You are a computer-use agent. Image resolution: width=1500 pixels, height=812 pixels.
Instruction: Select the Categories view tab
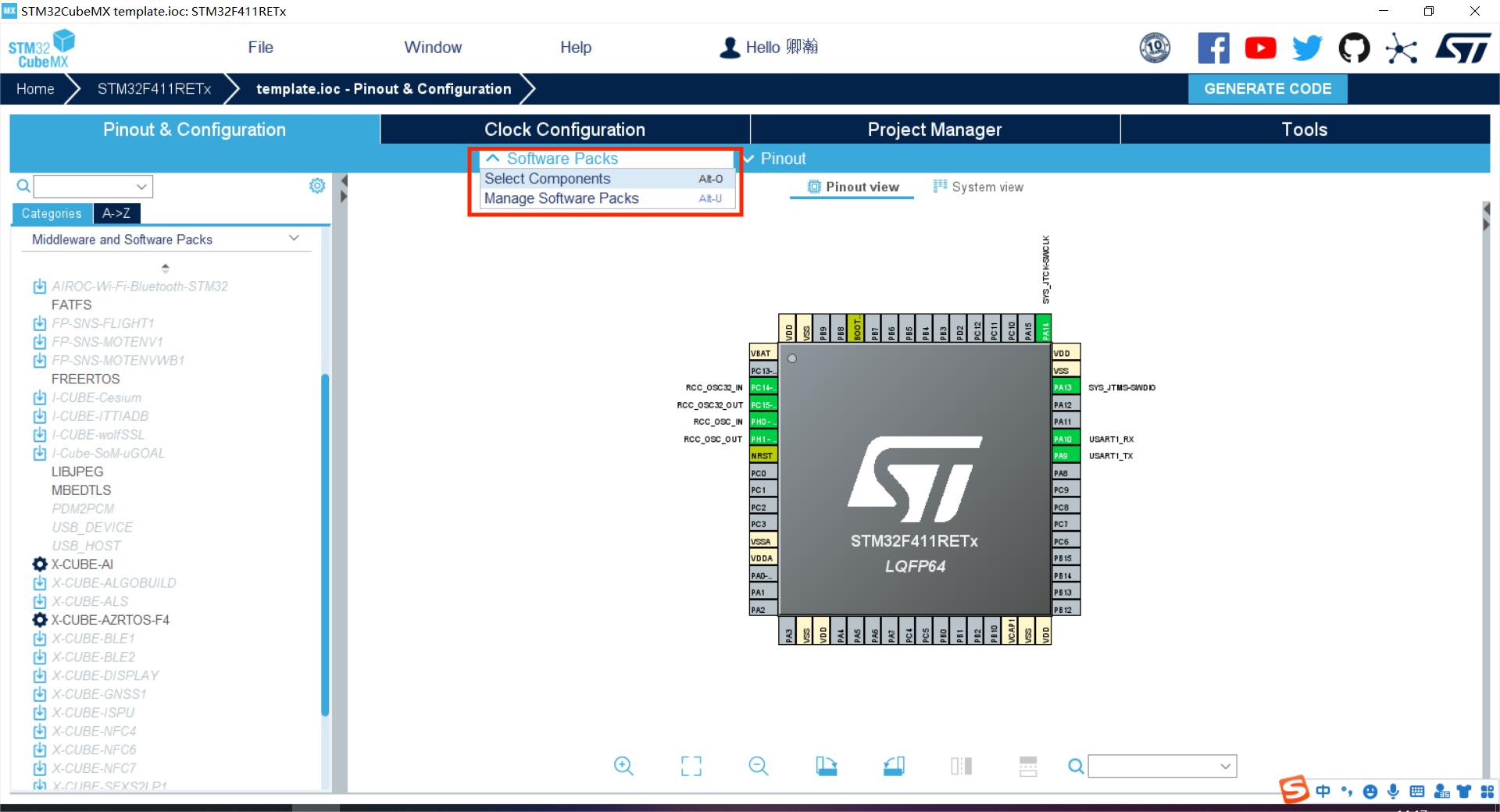tap(52, 213)
